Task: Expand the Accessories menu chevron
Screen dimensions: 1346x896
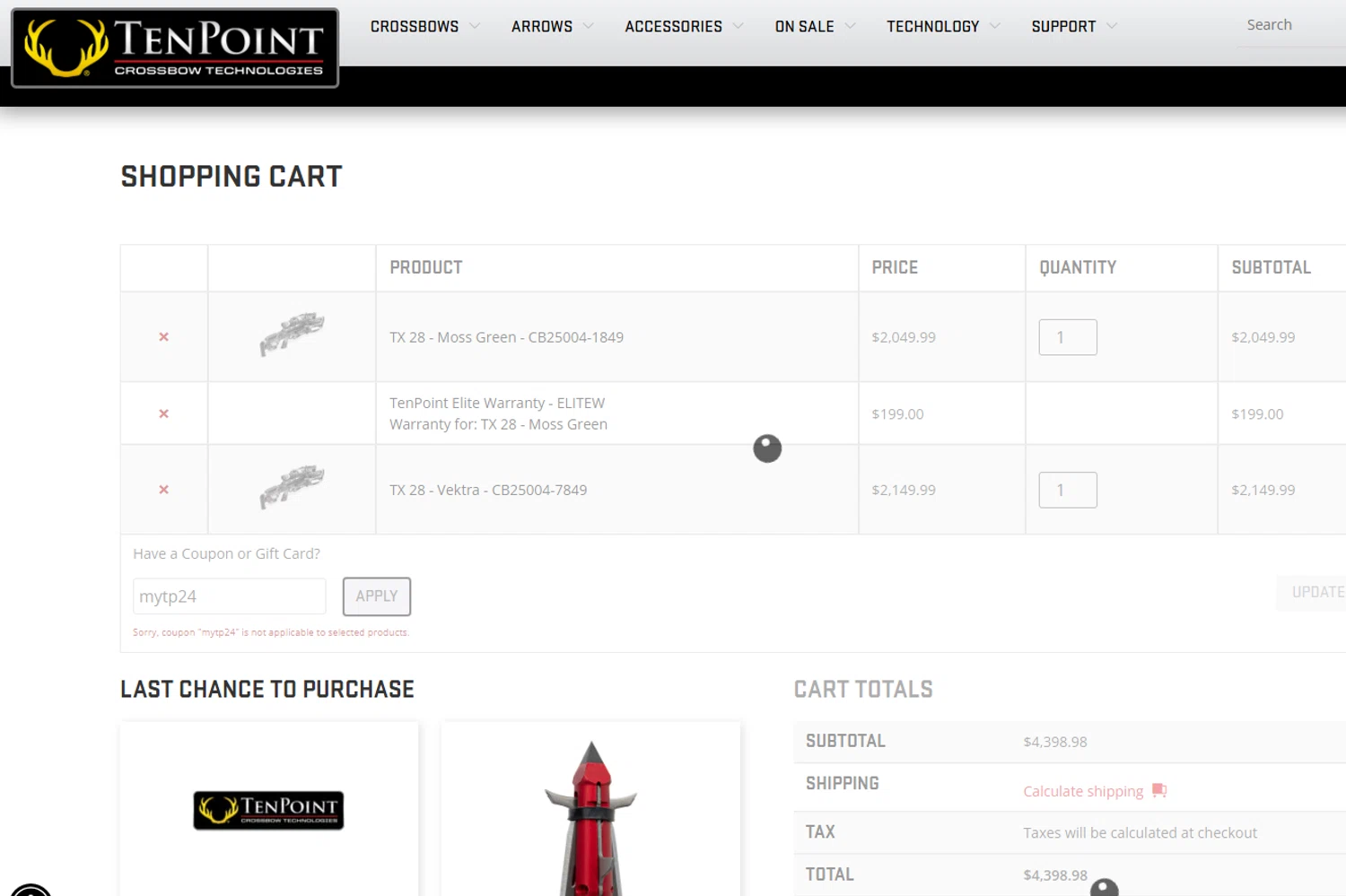Action: click(x=739, y=26)
